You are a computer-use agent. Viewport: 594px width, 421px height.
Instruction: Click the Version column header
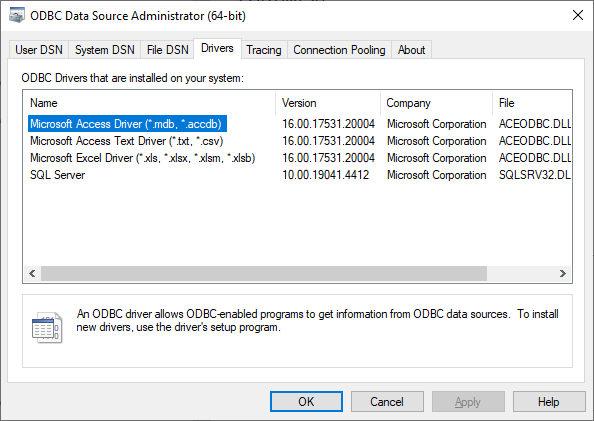[328, 103]
